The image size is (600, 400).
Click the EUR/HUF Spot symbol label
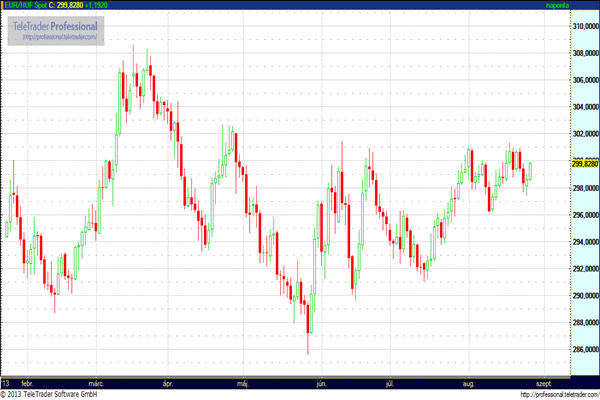[x=24, y=5]
